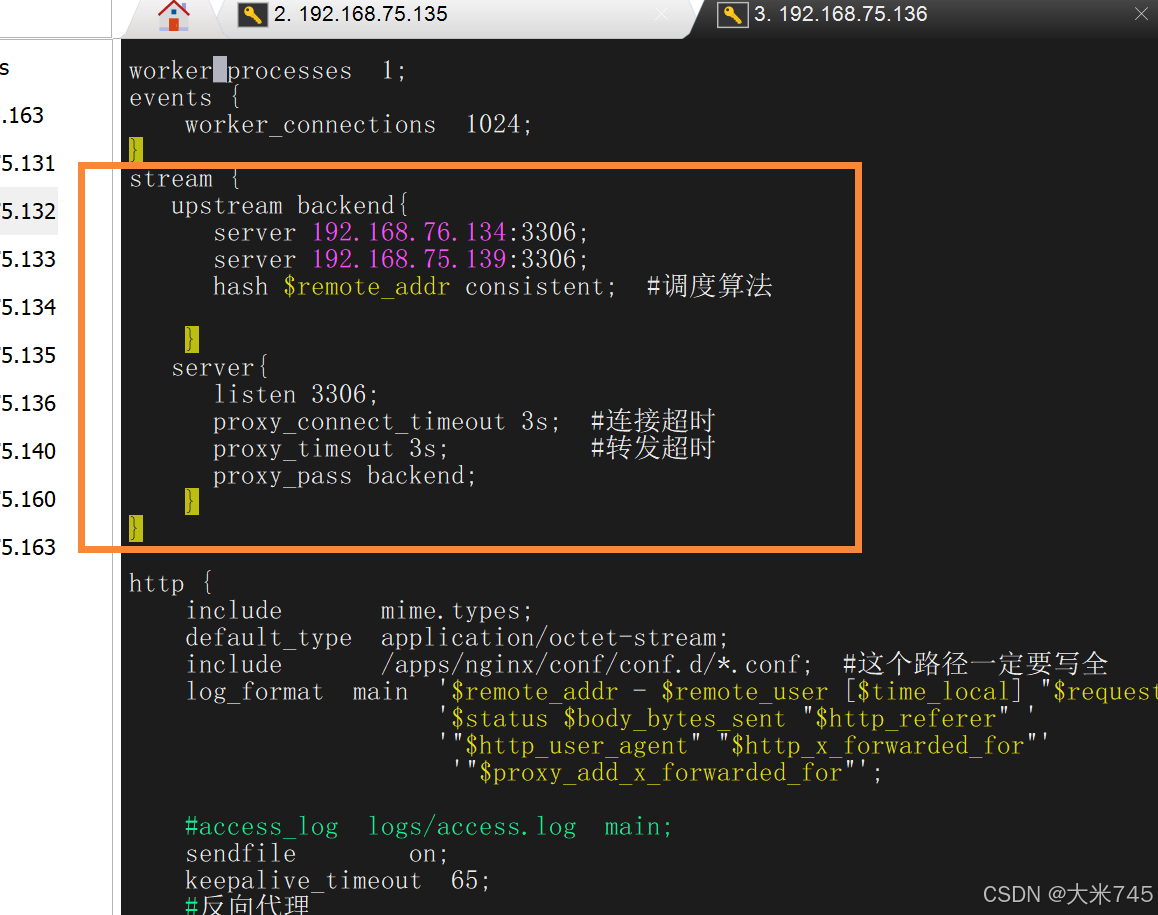
Task: Click the '$remote_user' variable in log format
Action: point(744,692)
